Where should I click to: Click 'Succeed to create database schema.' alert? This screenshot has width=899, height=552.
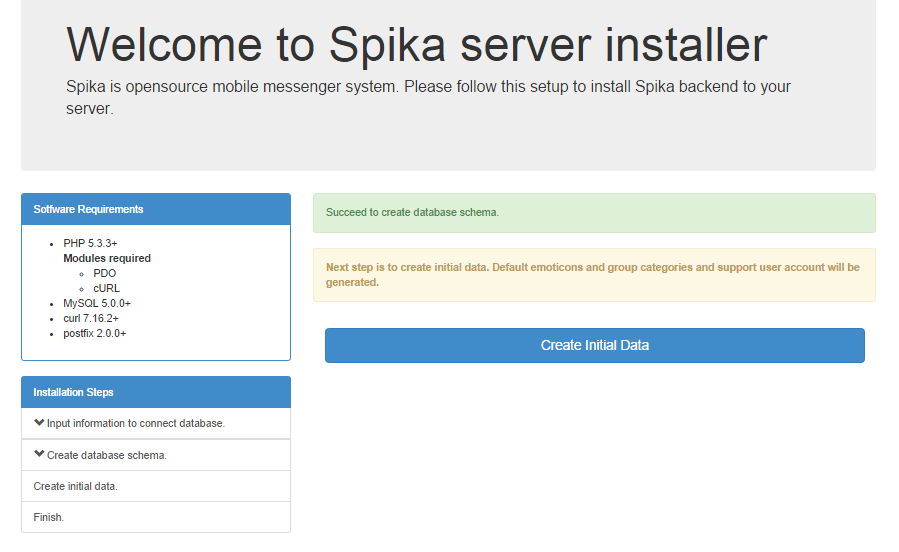[595, 213]
